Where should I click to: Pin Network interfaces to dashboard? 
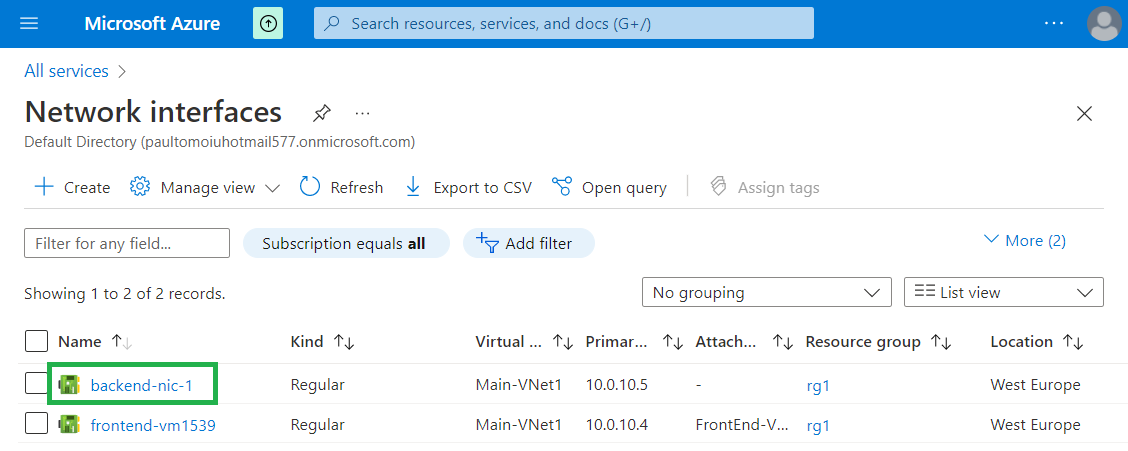coord(322,113)
